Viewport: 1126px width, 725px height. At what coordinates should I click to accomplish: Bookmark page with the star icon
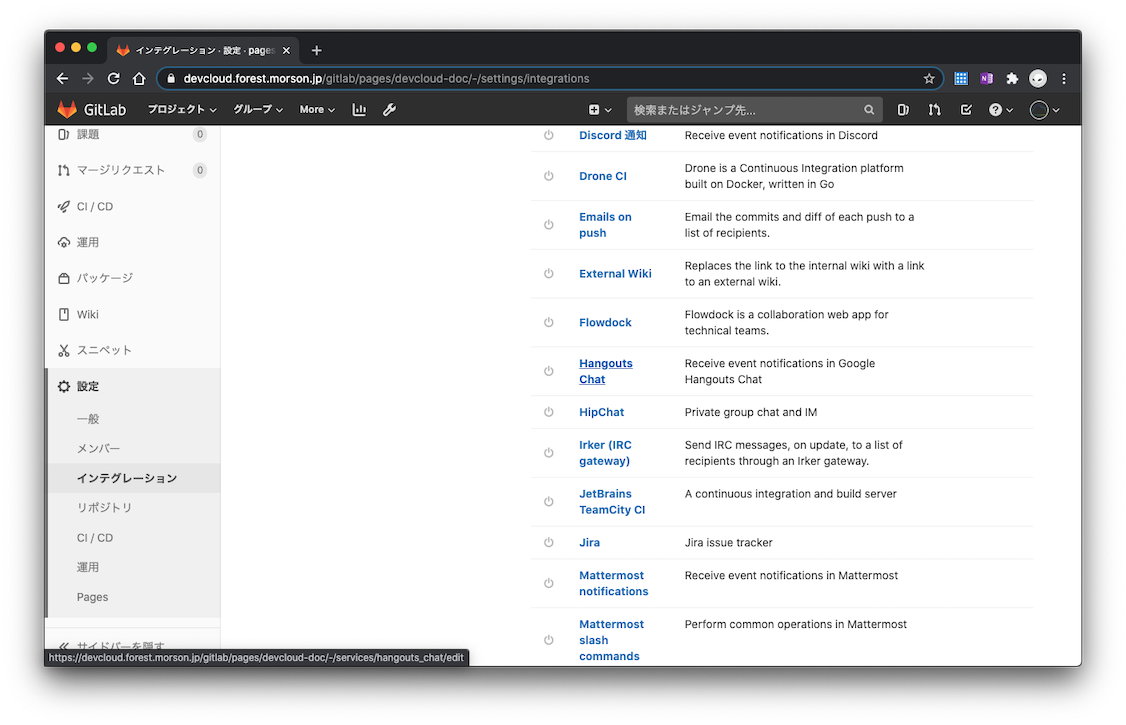point(929,78)
